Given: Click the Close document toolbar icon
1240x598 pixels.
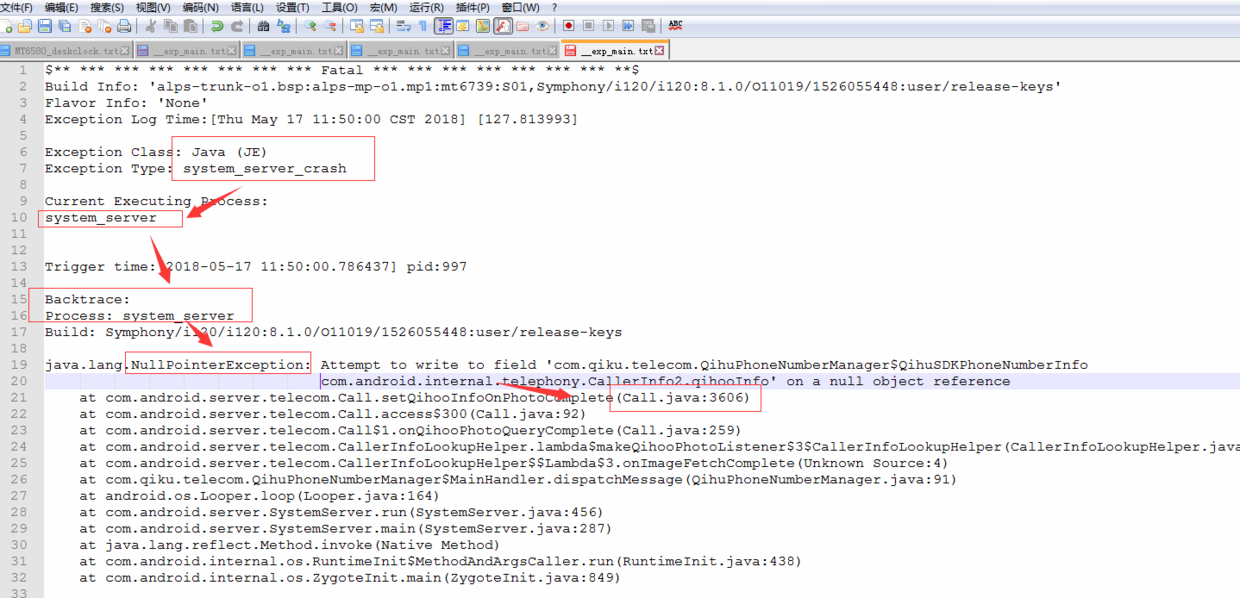Looking at the screenshot, I should pos(85,25).
